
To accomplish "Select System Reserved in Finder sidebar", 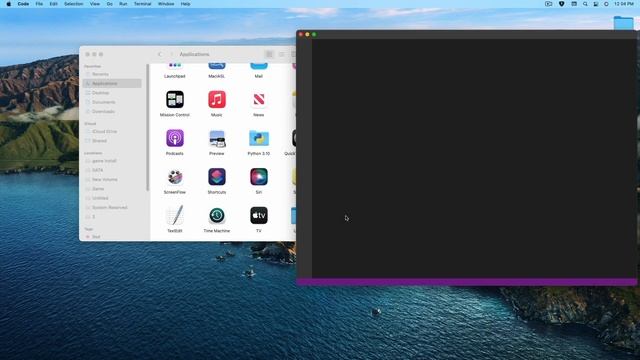I will [x=112, y=207].
